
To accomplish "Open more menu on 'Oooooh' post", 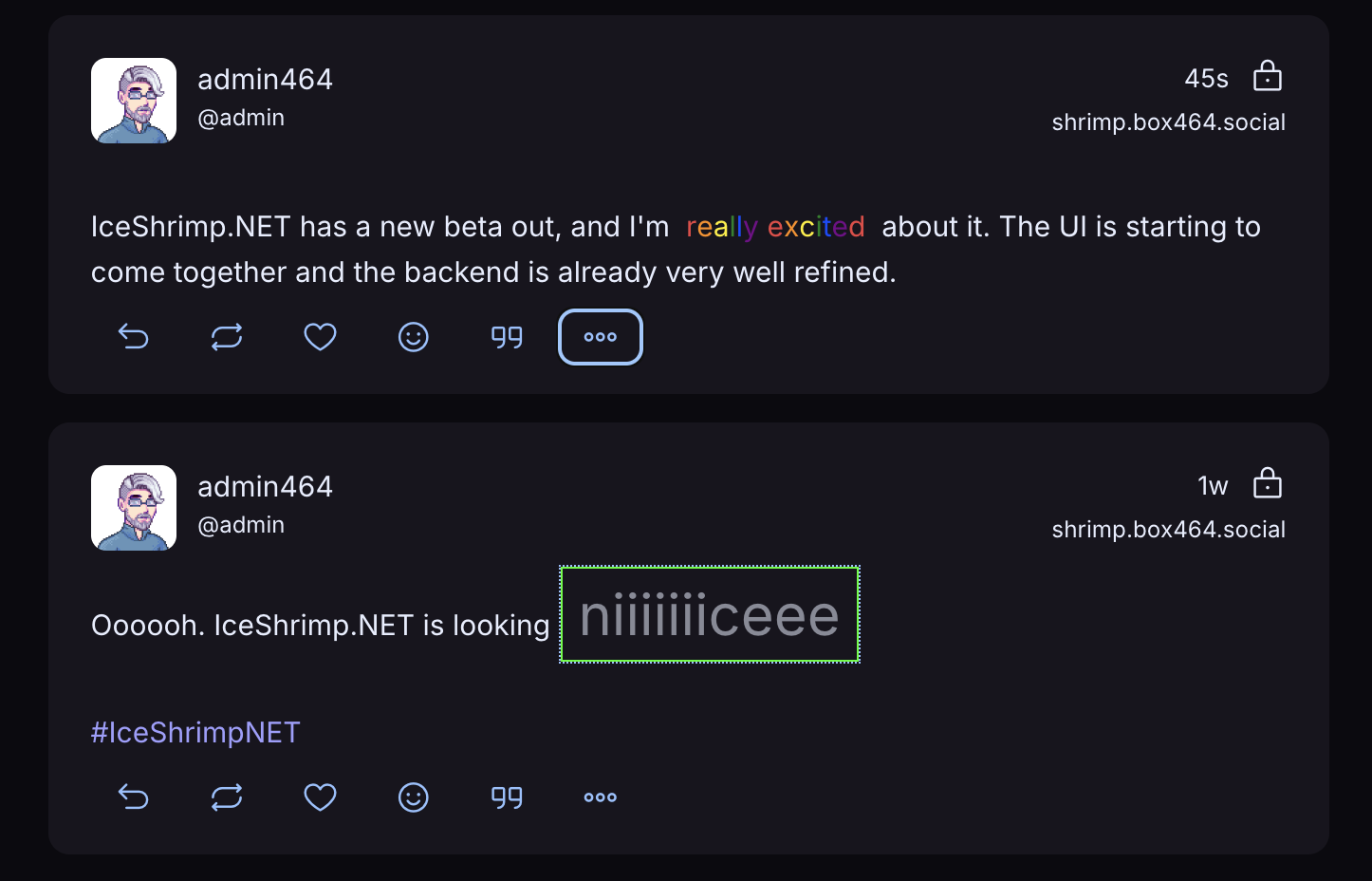I will (601, 797).
